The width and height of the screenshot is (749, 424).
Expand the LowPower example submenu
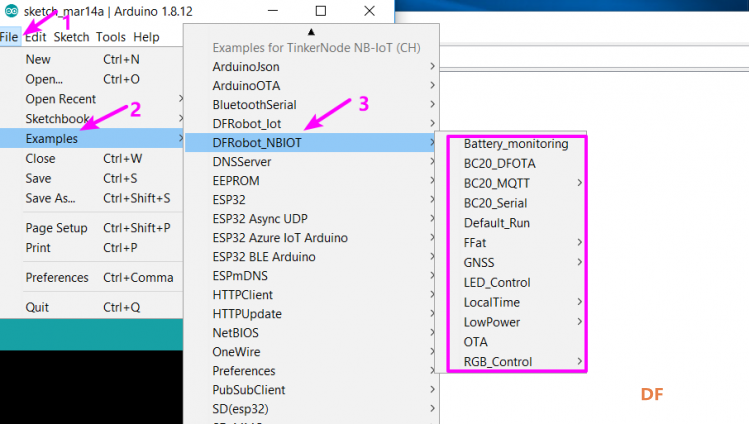tap(516, 322)
